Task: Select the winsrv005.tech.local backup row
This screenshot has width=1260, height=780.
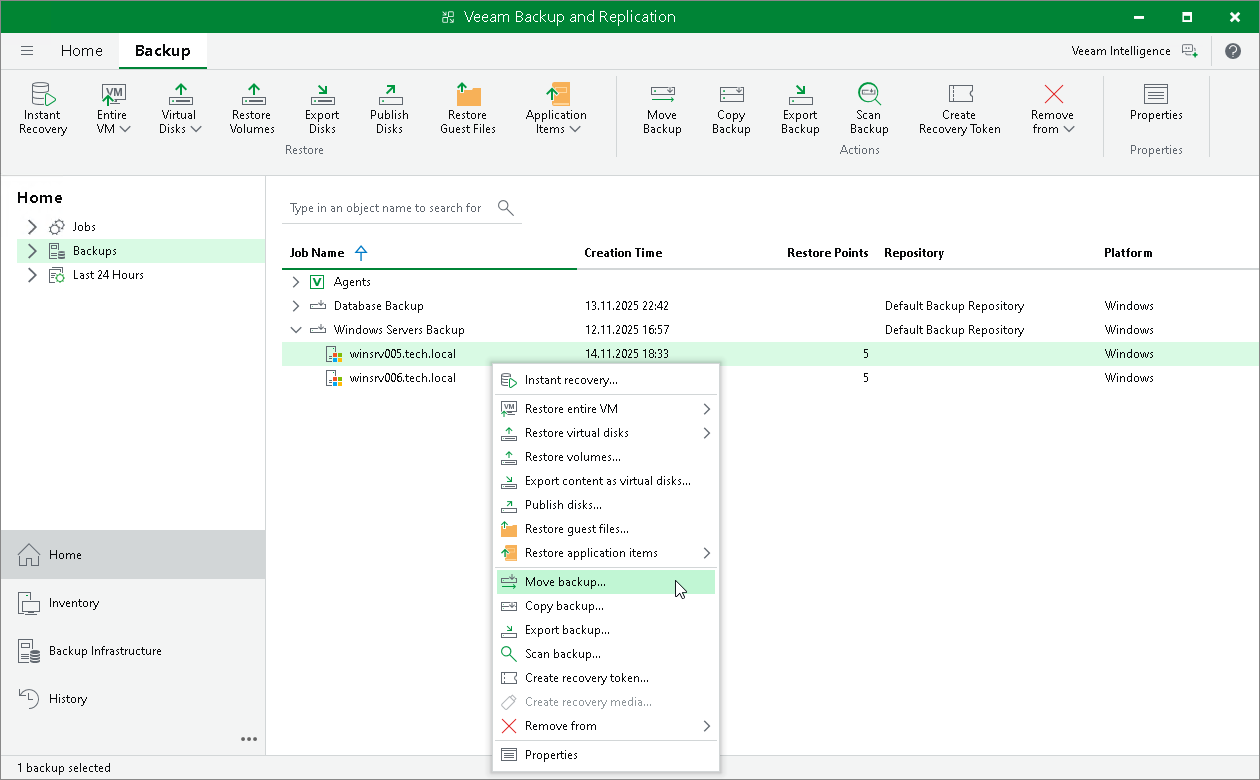Action: coord(770,354)
